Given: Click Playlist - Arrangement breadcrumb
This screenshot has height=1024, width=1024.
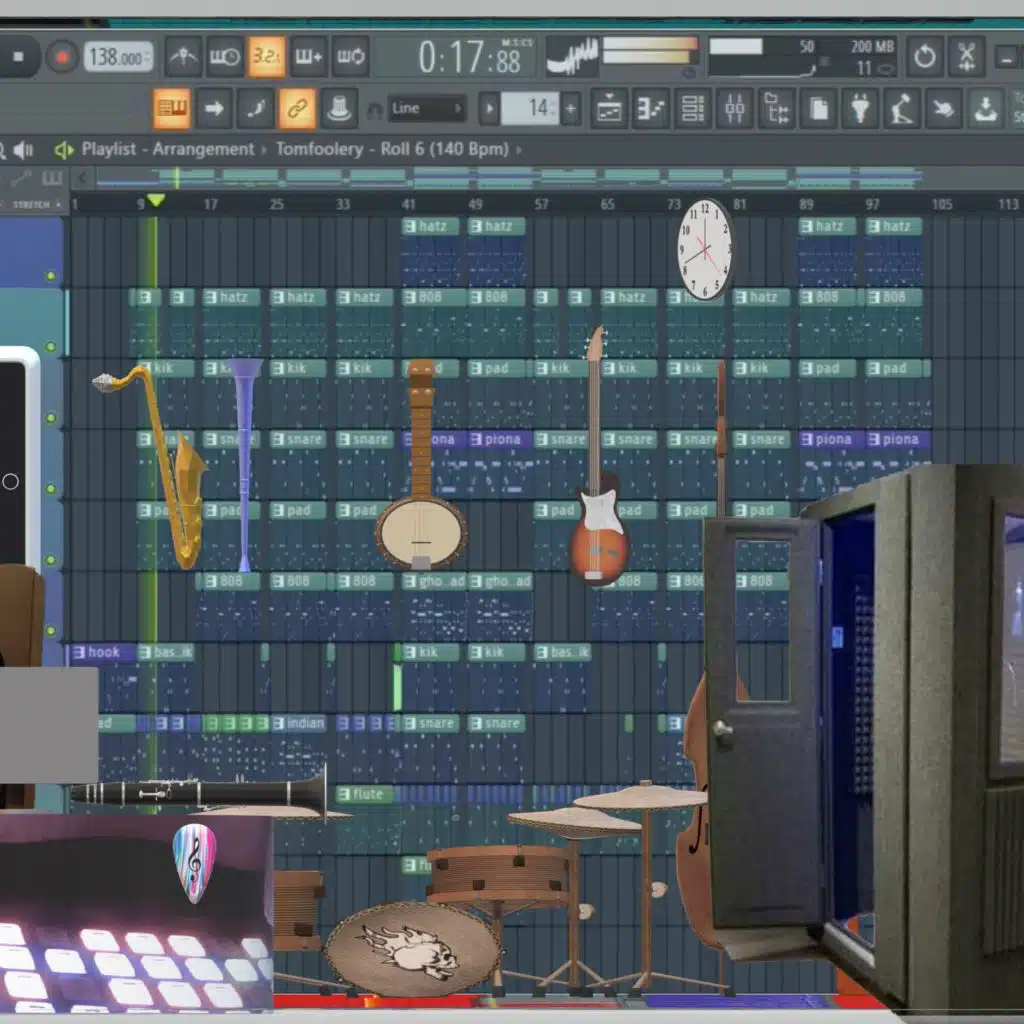Looking at the screenshot, I should tap(167, 150).
